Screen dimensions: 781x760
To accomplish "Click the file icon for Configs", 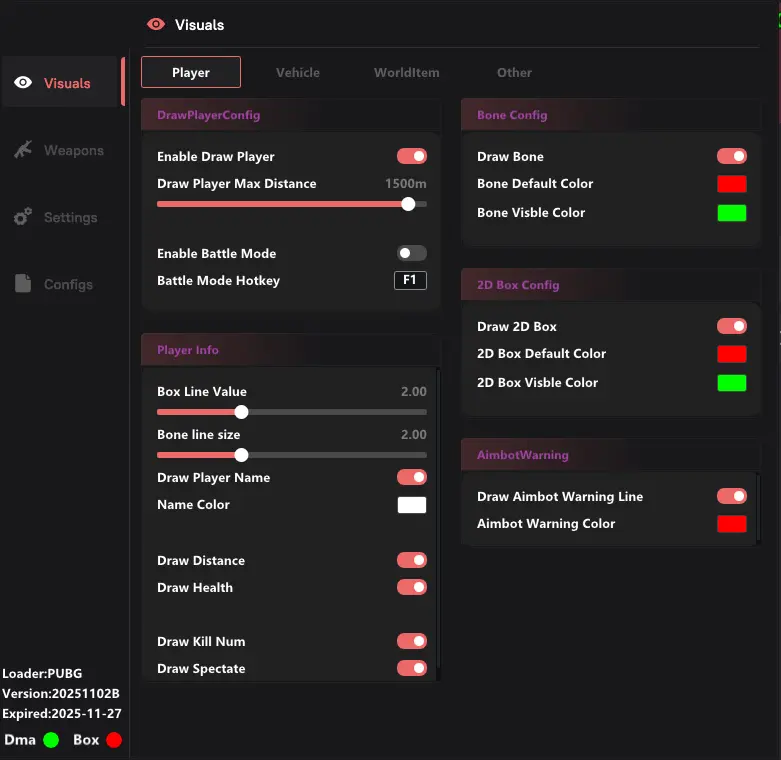I will [23, 284].
